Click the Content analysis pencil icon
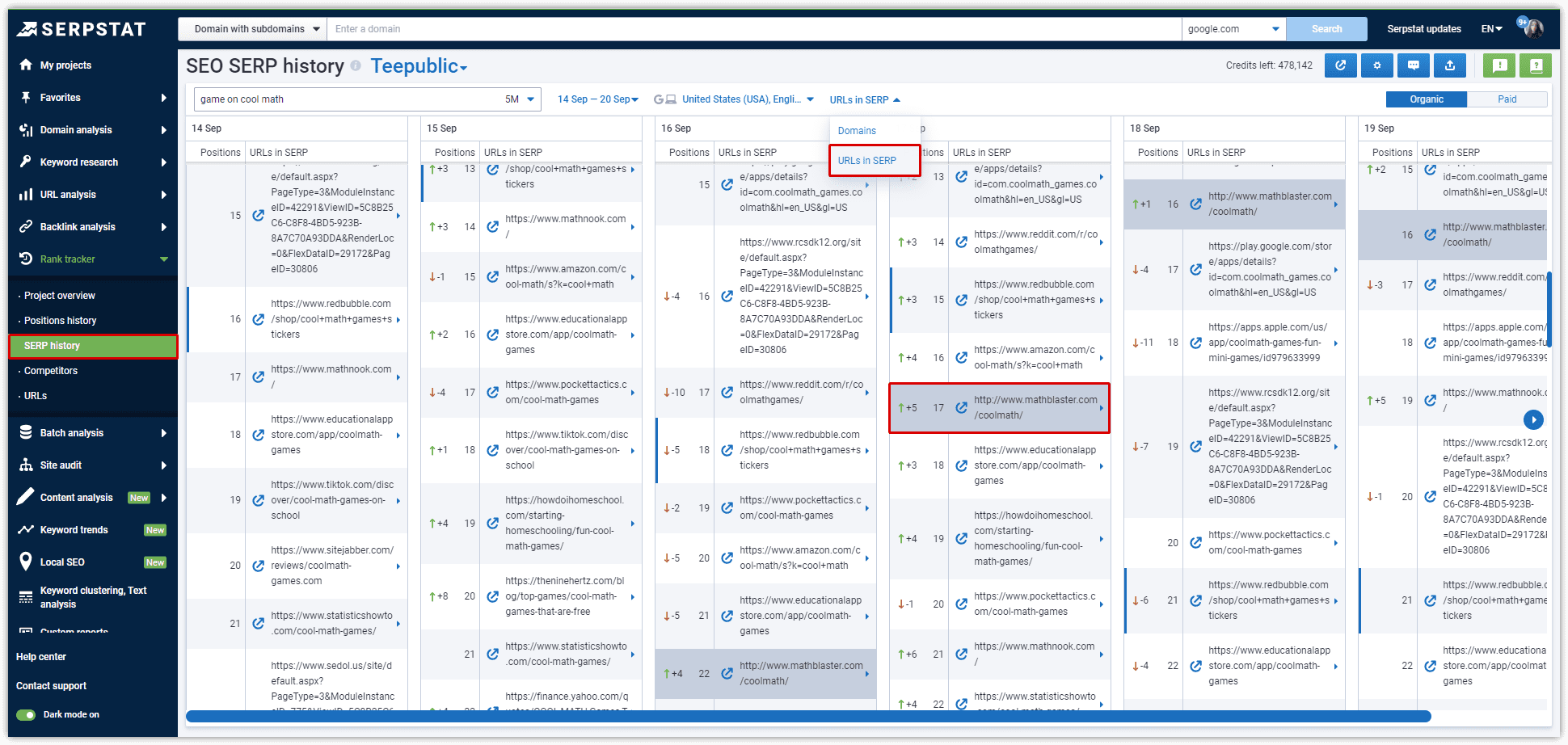The image size is (1568, 745). click(26, 496)
